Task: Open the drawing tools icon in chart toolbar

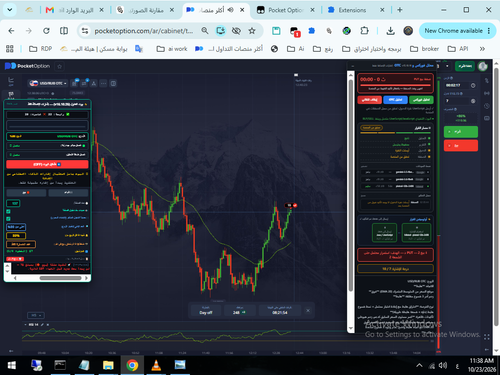Action: pos(94,83)
